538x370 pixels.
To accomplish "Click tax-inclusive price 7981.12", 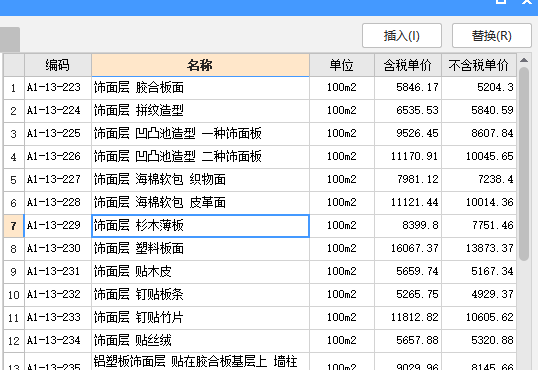I will [408, 180].
